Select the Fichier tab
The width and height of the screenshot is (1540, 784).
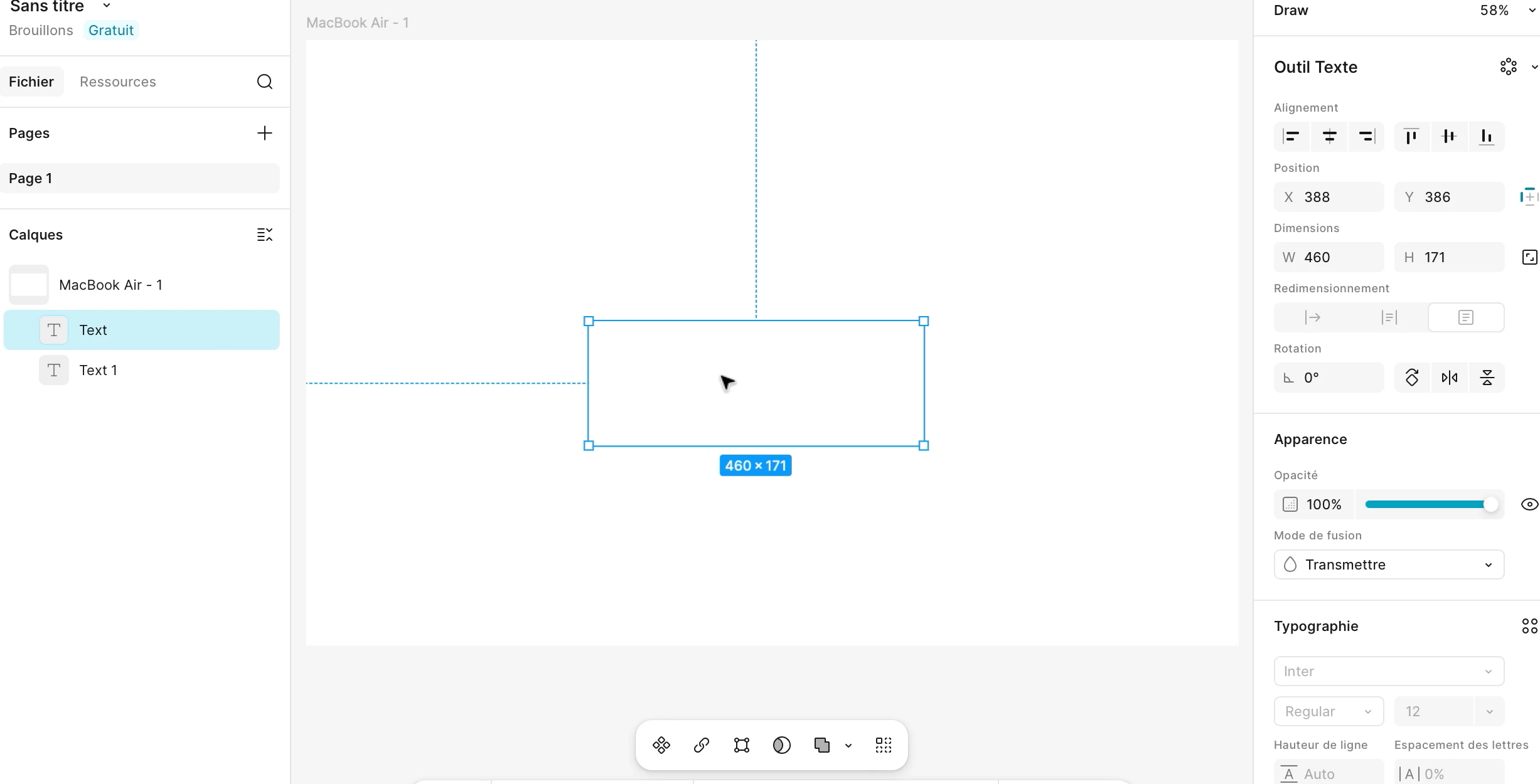tap(31, 82)
